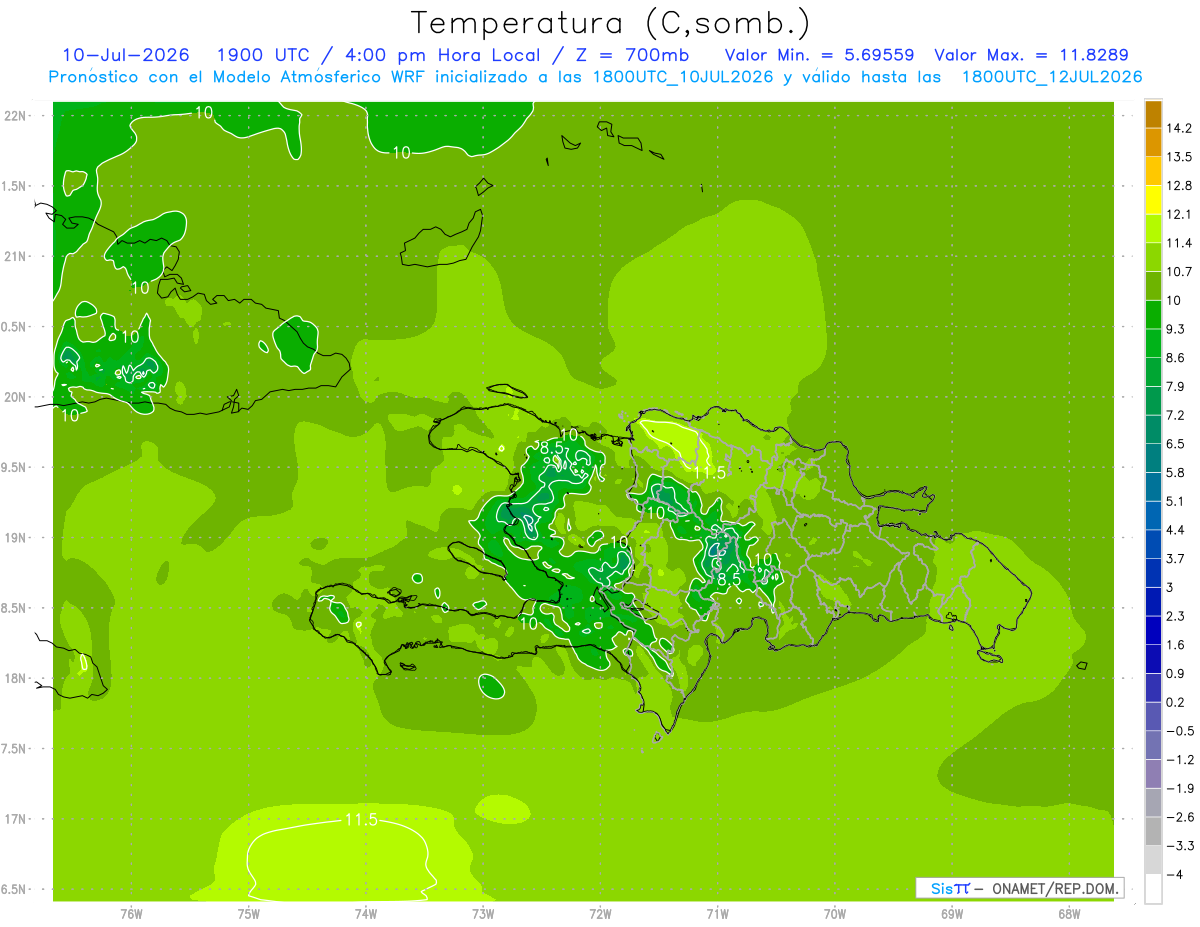Image resolution: width=1200 pixels, height=927 pixels.
Task: Select the forecast date "10-Jul-2026"
Action: click(x=126, y=55)
